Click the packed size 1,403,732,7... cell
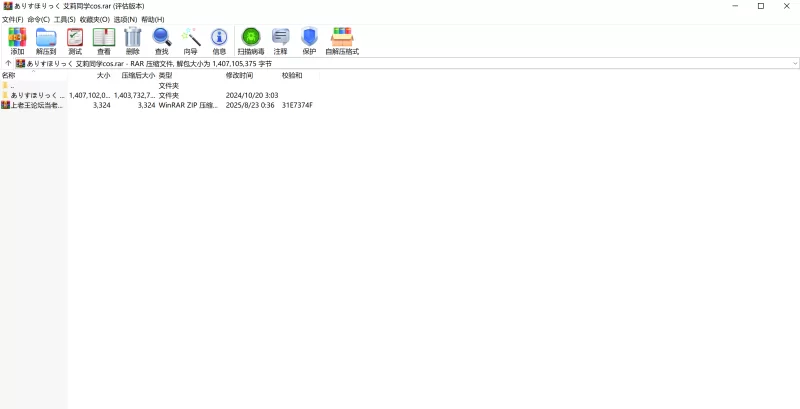This screenshot has width=800, height=409. [x=135, y=95]
